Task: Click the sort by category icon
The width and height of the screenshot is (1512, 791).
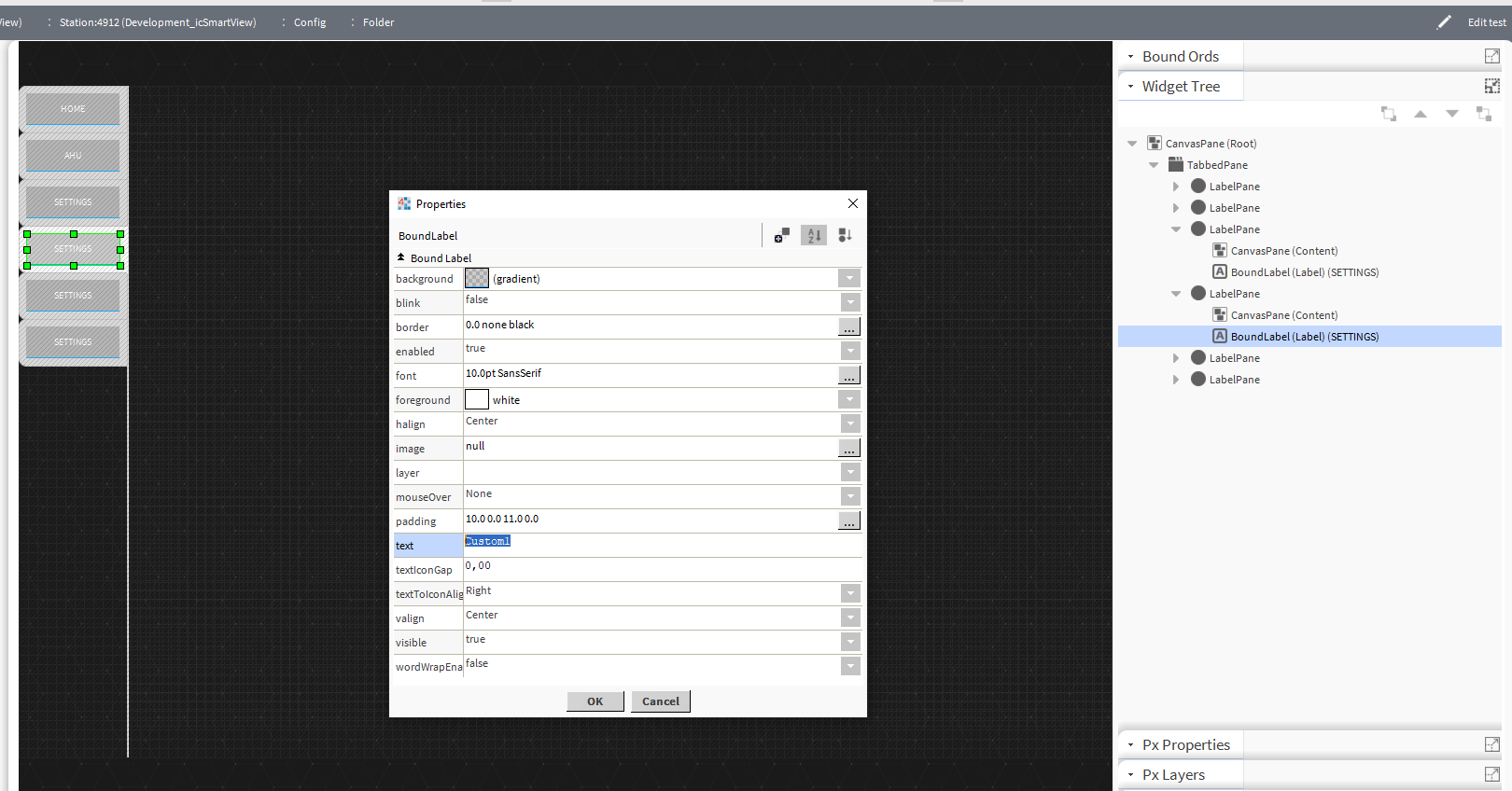Action: tap(845, 235)
